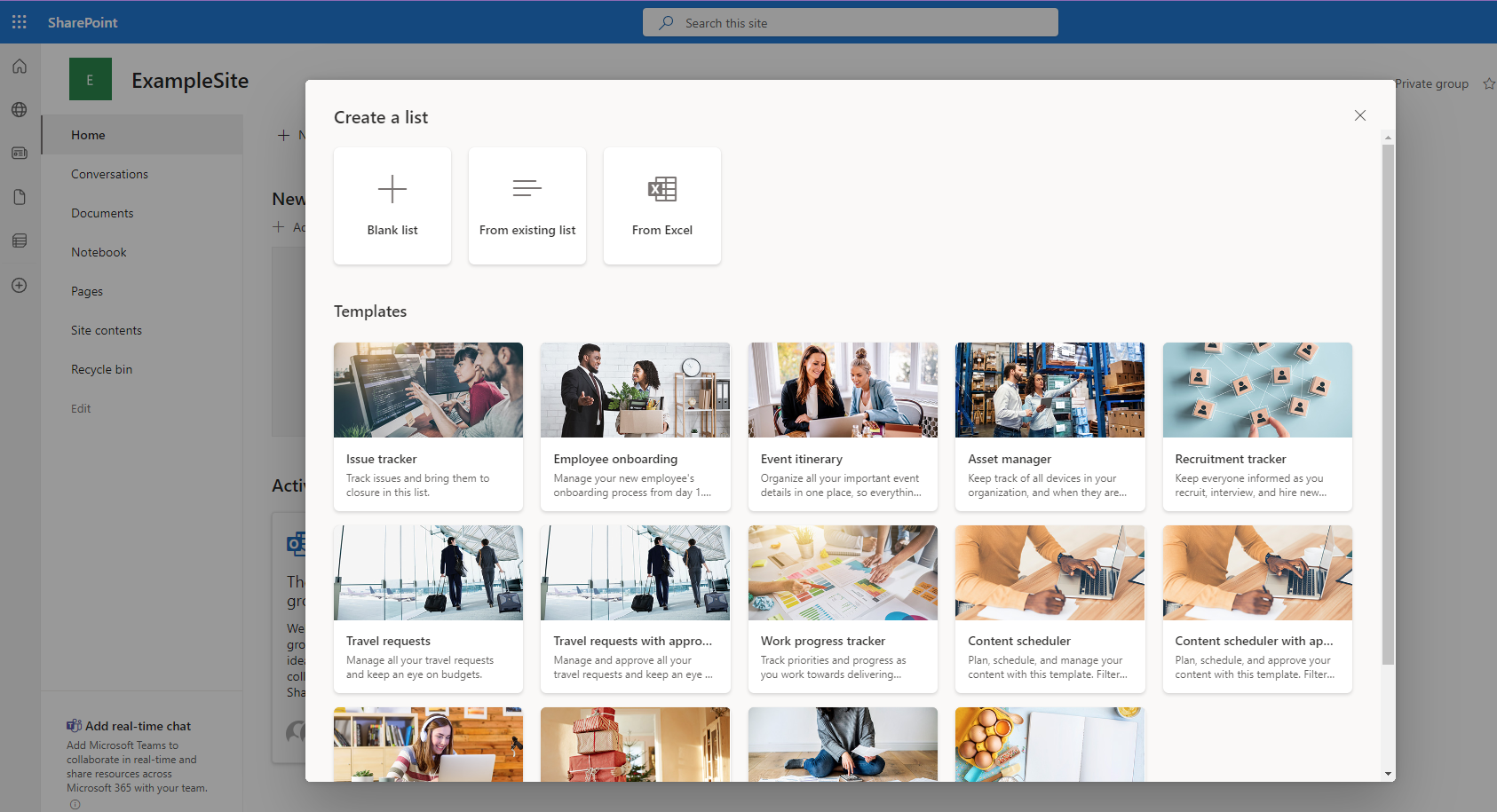
Task: Open Site contents from the site navigation
Action: (x=106, y=329)
